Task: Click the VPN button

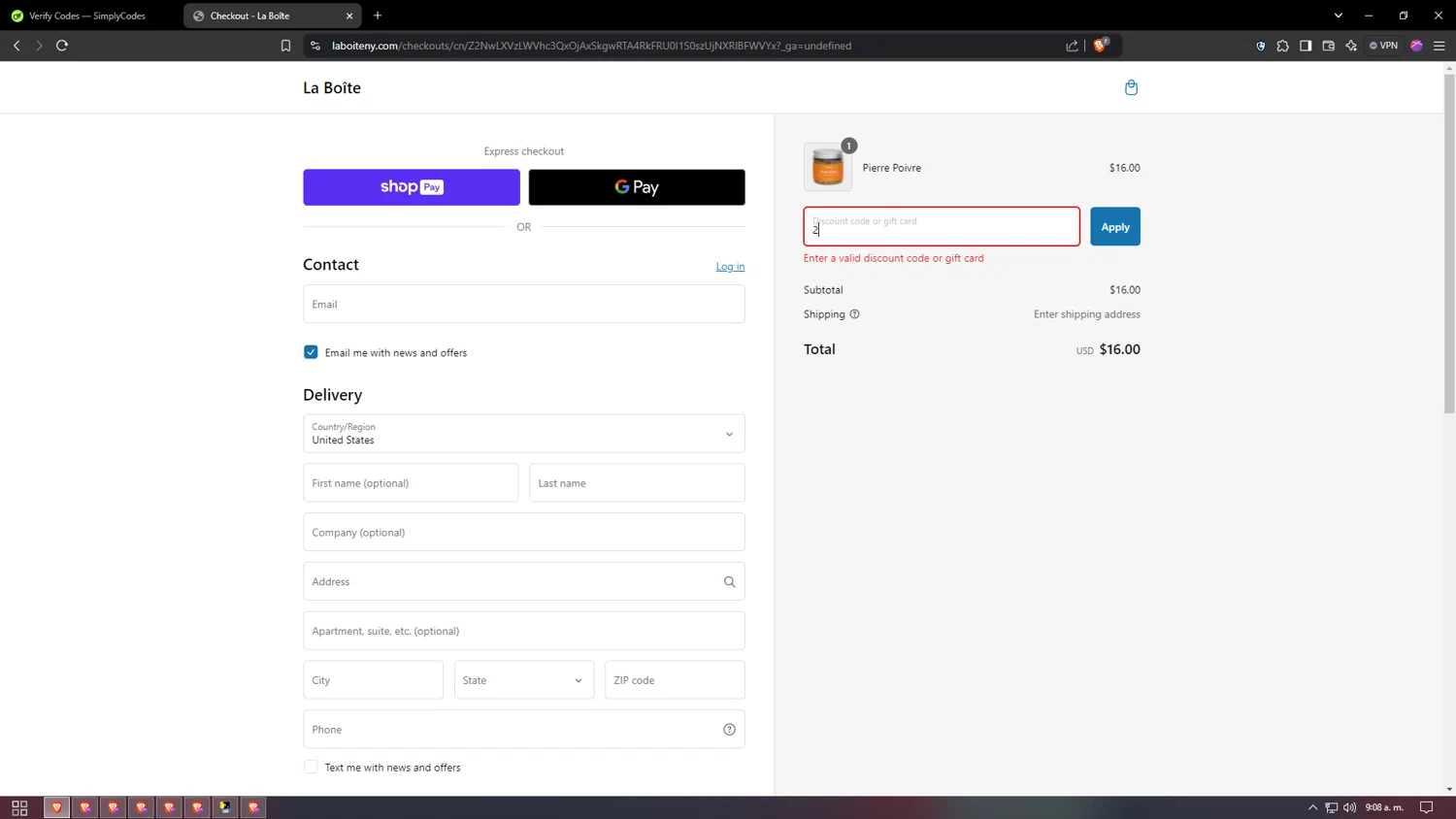Action: (x=1384, y=46)
